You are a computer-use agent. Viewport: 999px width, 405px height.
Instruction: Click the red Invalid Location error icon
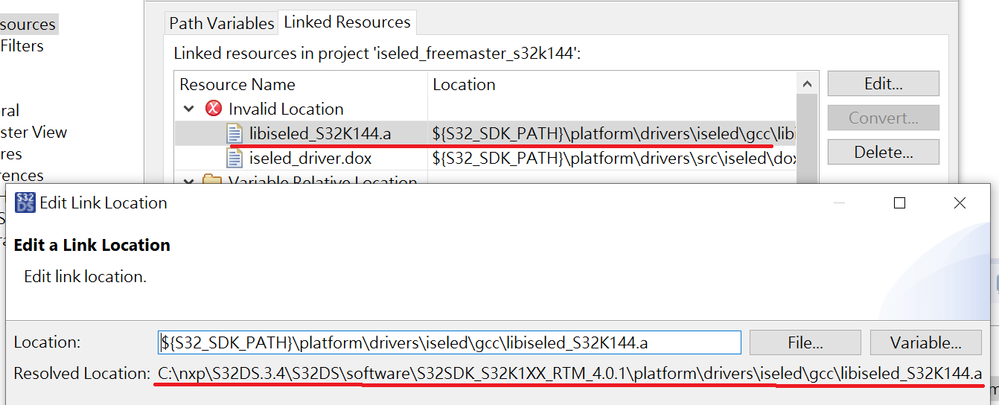213,109
